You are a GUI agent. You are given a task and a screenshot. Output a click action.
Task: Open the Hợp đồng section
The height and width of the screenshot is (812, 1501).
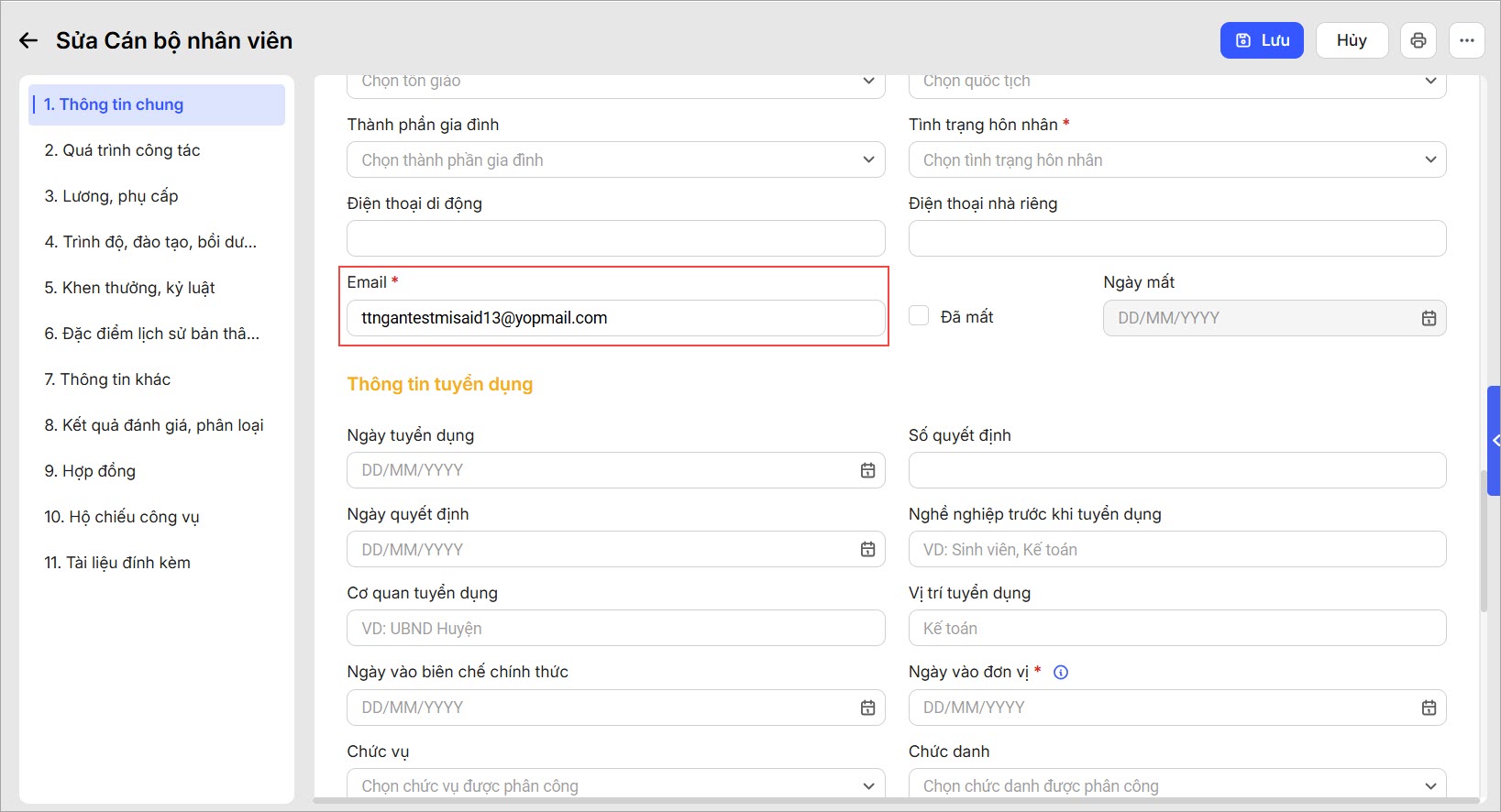[90, 471]
